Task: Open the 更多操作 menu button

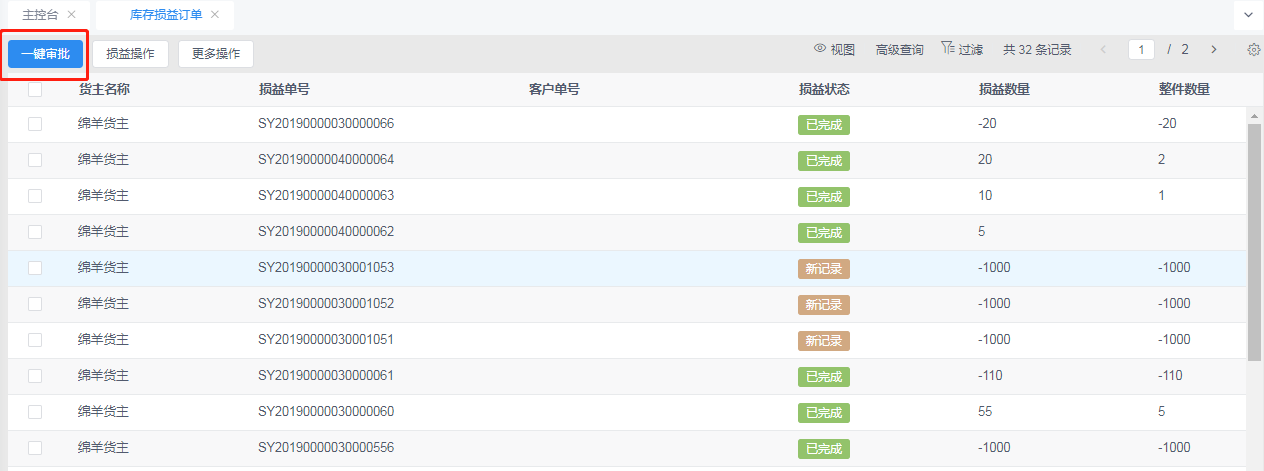Action: click(x=216, y=54)
